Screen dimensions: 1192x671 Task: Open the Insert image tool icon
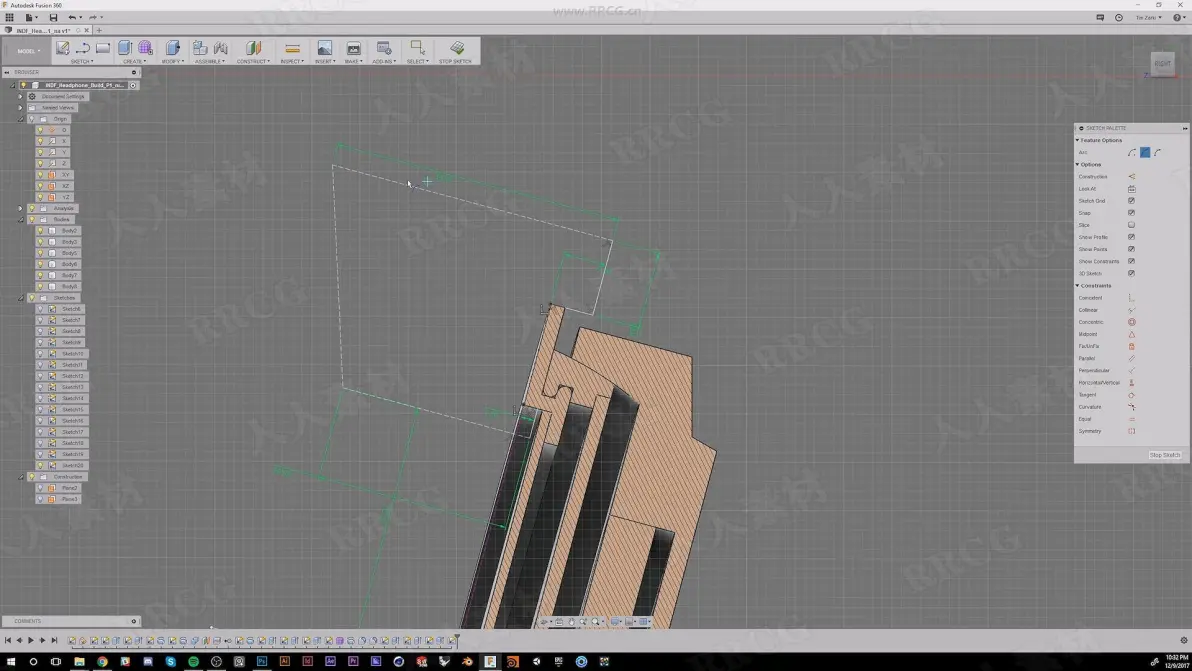pyautogui.click(x=325, y=48)
